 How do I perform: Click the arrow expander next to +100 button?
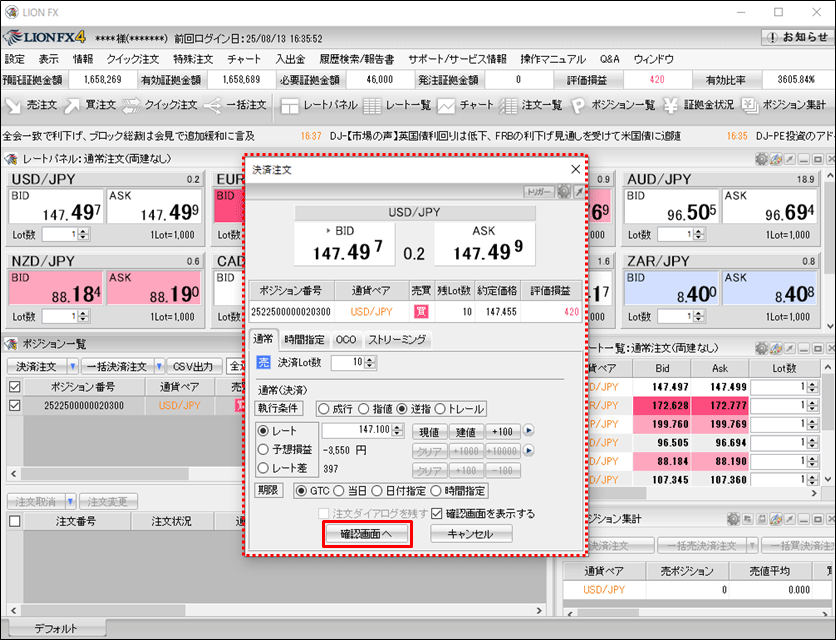point(529,431)
